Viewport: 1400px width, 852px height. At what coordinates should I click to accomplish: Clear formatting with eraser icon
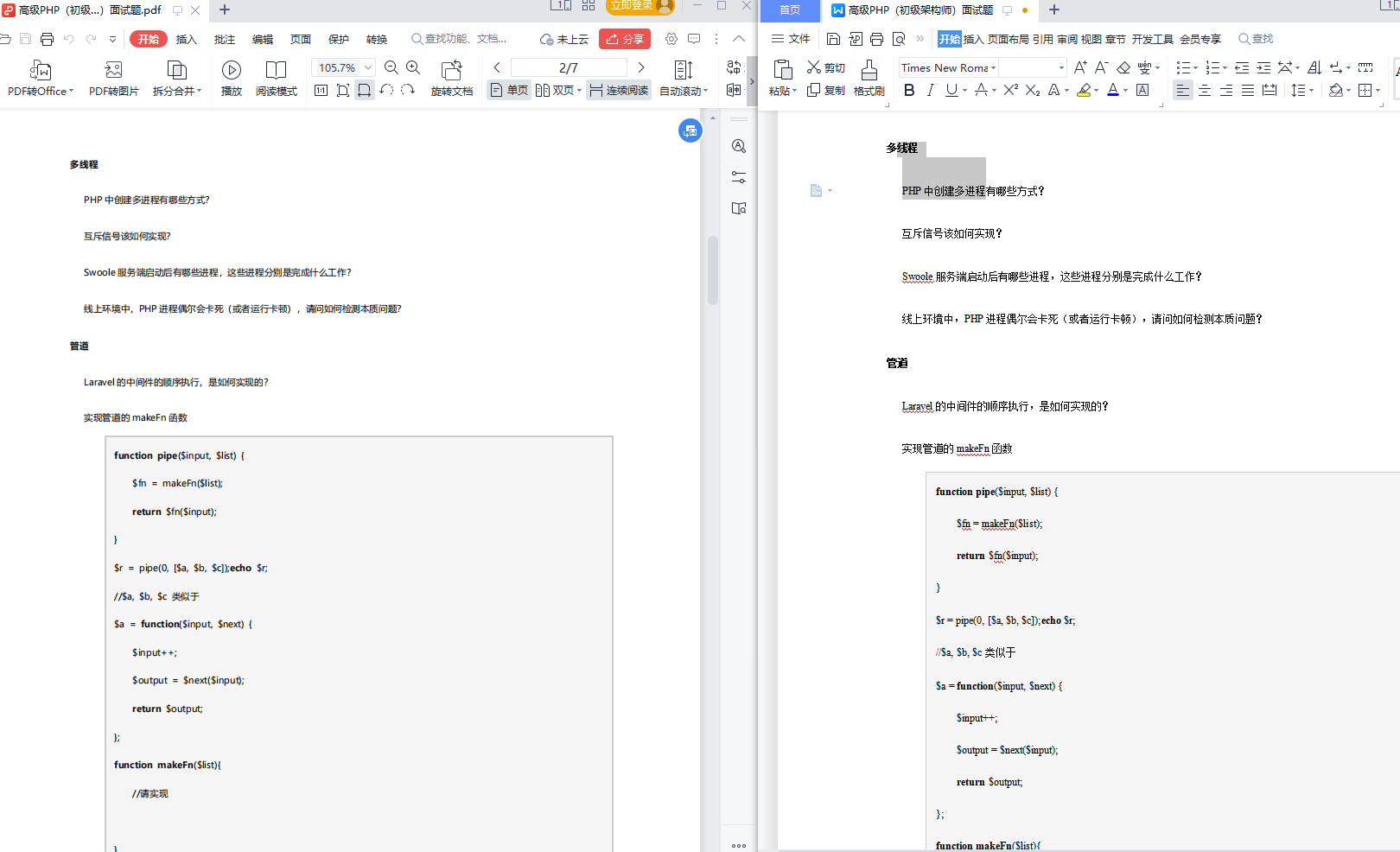click(x=1123, y=67)
